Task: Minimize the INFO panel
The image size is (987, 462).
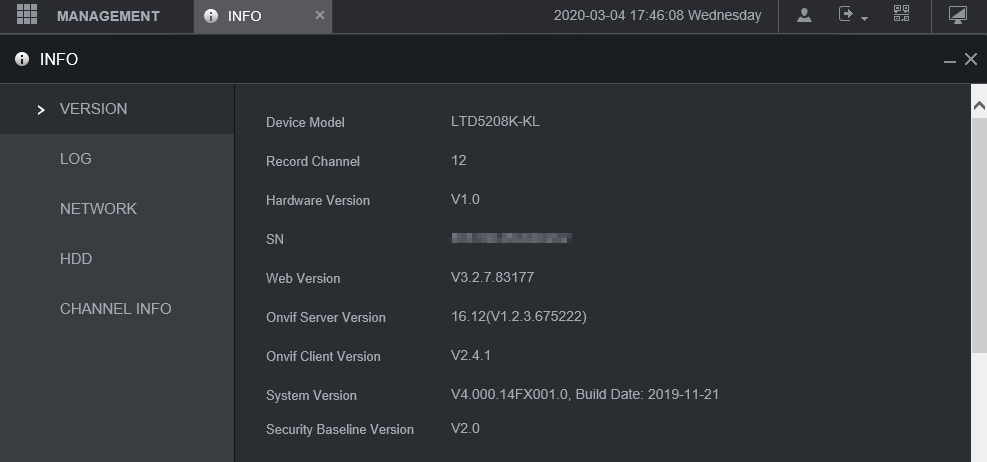Action: (950, 61)
